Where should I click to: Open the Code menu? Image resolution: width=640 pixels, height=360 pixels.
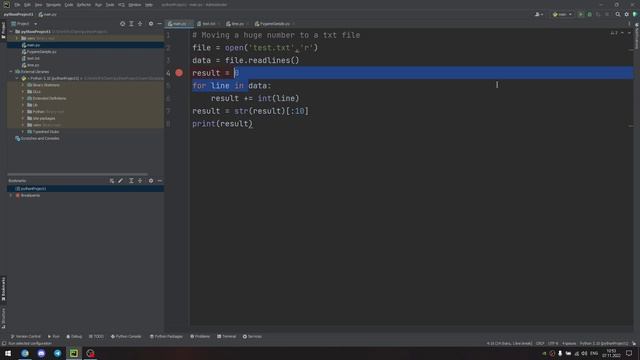click(69, 5)
